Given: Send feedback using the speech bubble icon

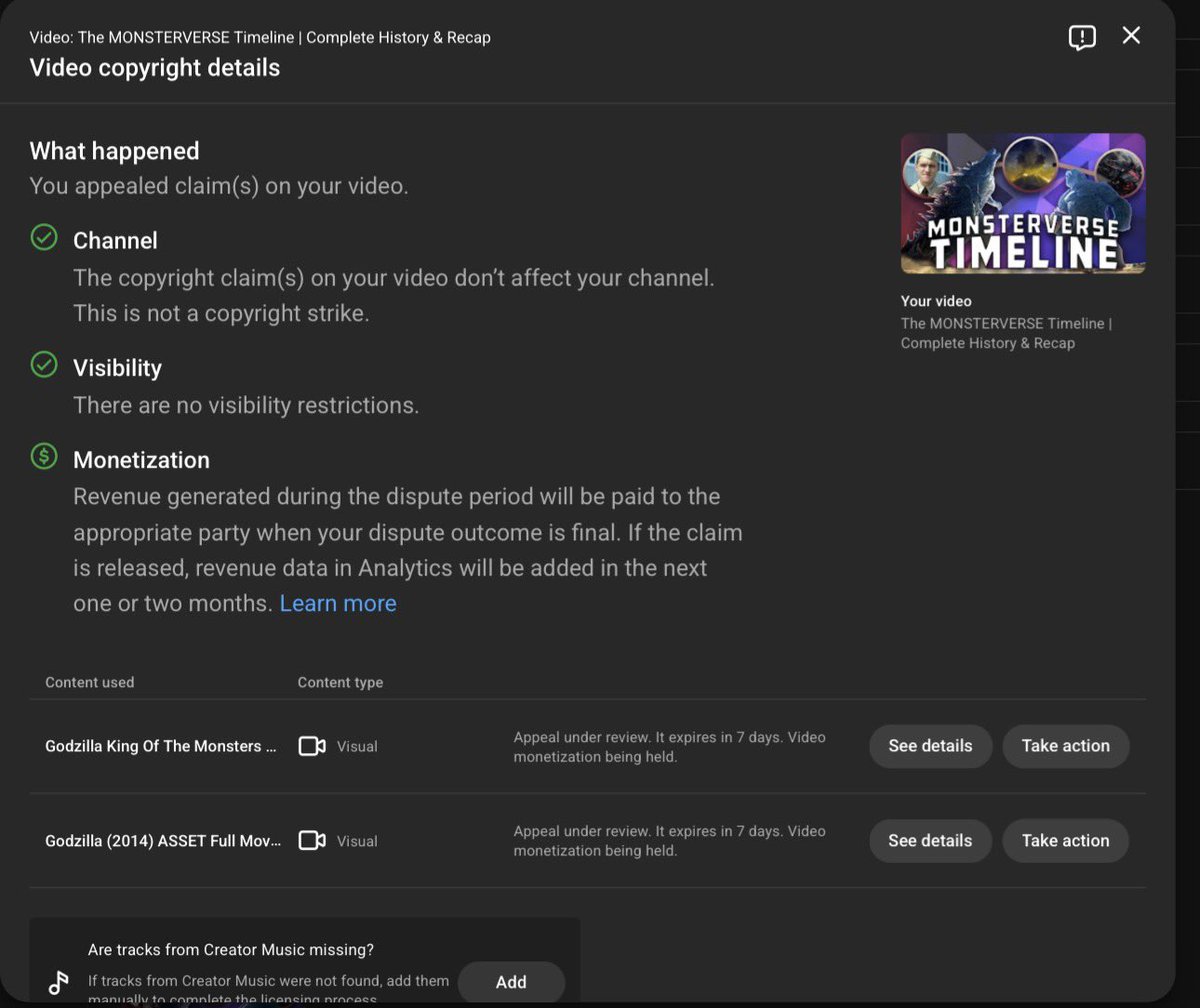Looking at the screenshot, I should point(1082,37).
